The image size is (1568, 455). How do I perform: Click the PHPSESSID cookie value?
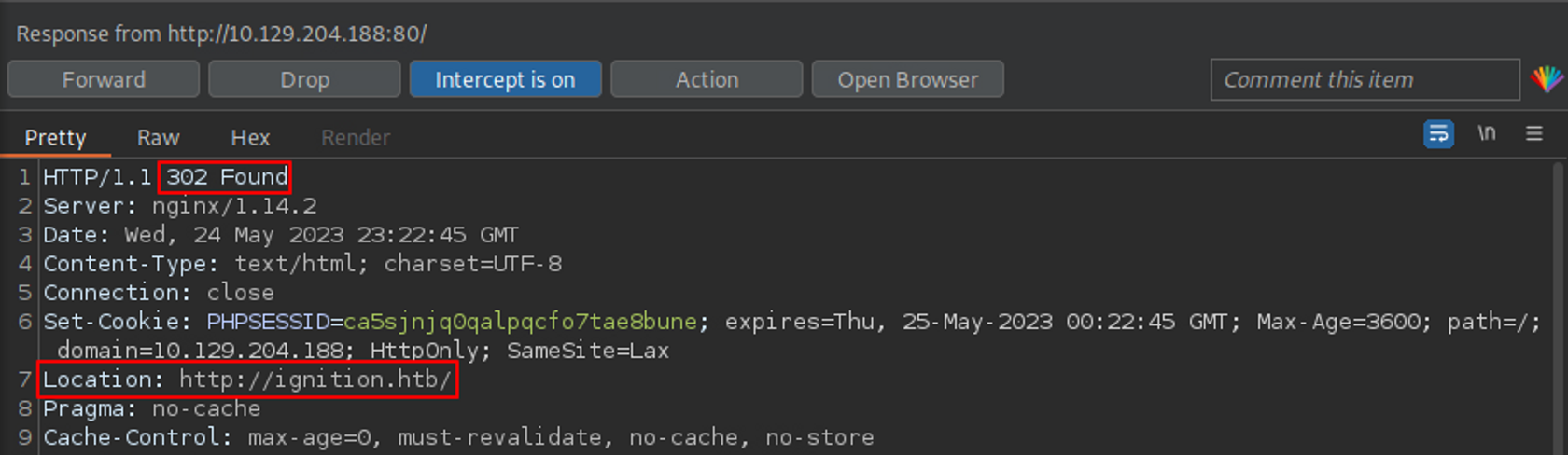520,322
